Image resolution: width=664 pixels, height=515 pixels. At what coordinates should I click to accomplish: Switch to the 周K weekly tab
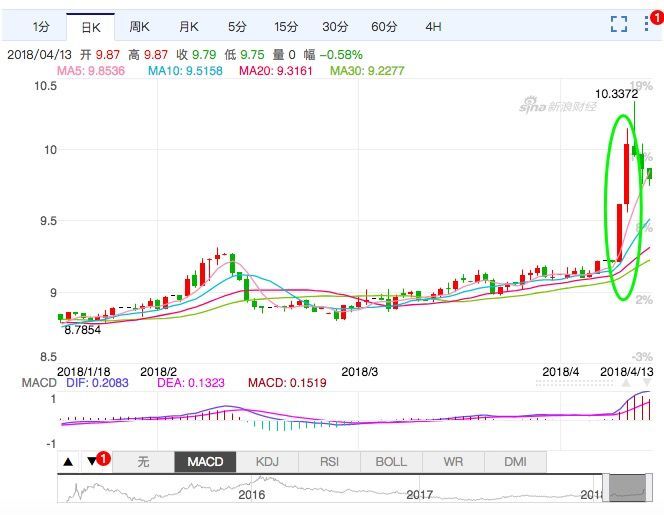pos(139,27)
